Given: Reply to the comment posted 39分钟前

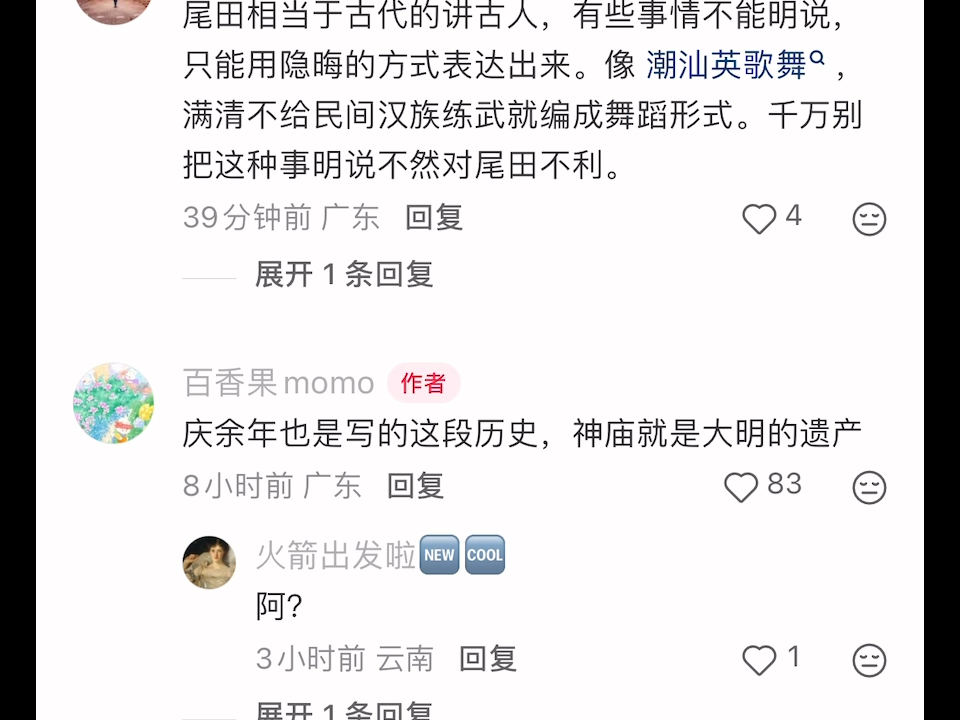Looking at the screenshot, I should [434, 218].
